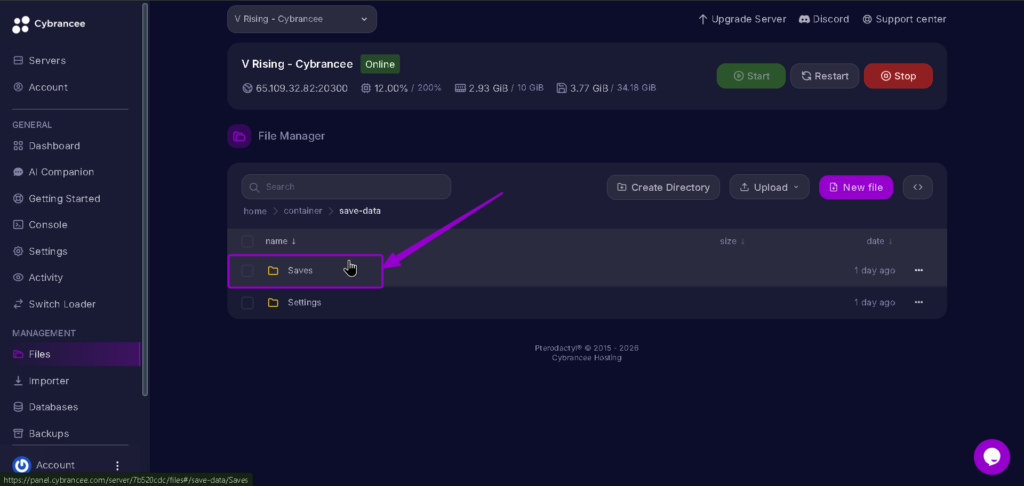Click the red Stop button
This screenshot has width=1024, height=486.
pyautogui.click(x=898, y=76)
